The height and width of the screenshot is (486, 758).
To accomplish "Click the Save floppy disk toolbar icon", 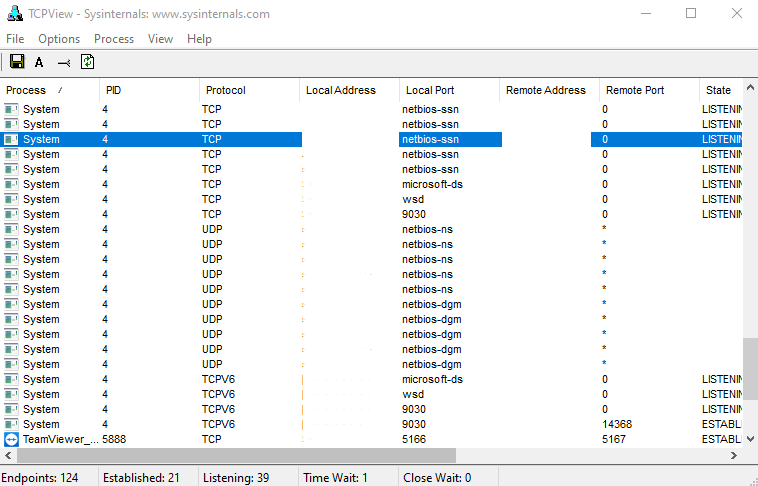I will tap(17, 62).
